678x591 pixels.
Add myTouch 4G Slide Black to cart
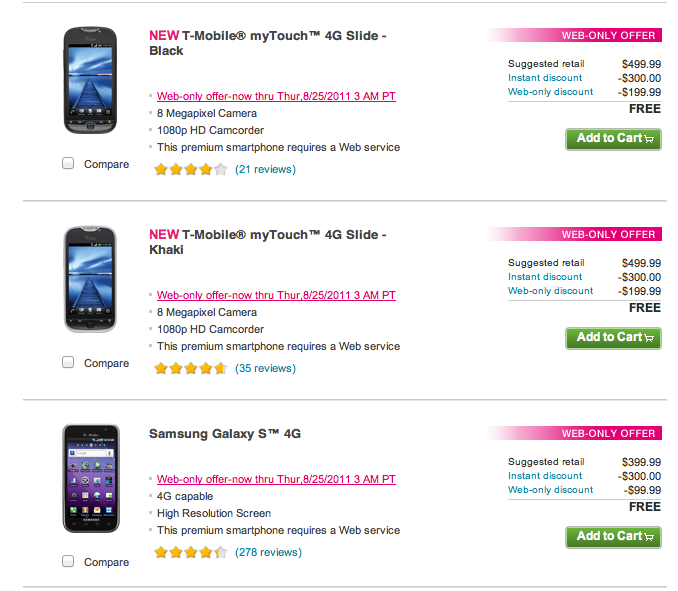[x=613, y=139]
